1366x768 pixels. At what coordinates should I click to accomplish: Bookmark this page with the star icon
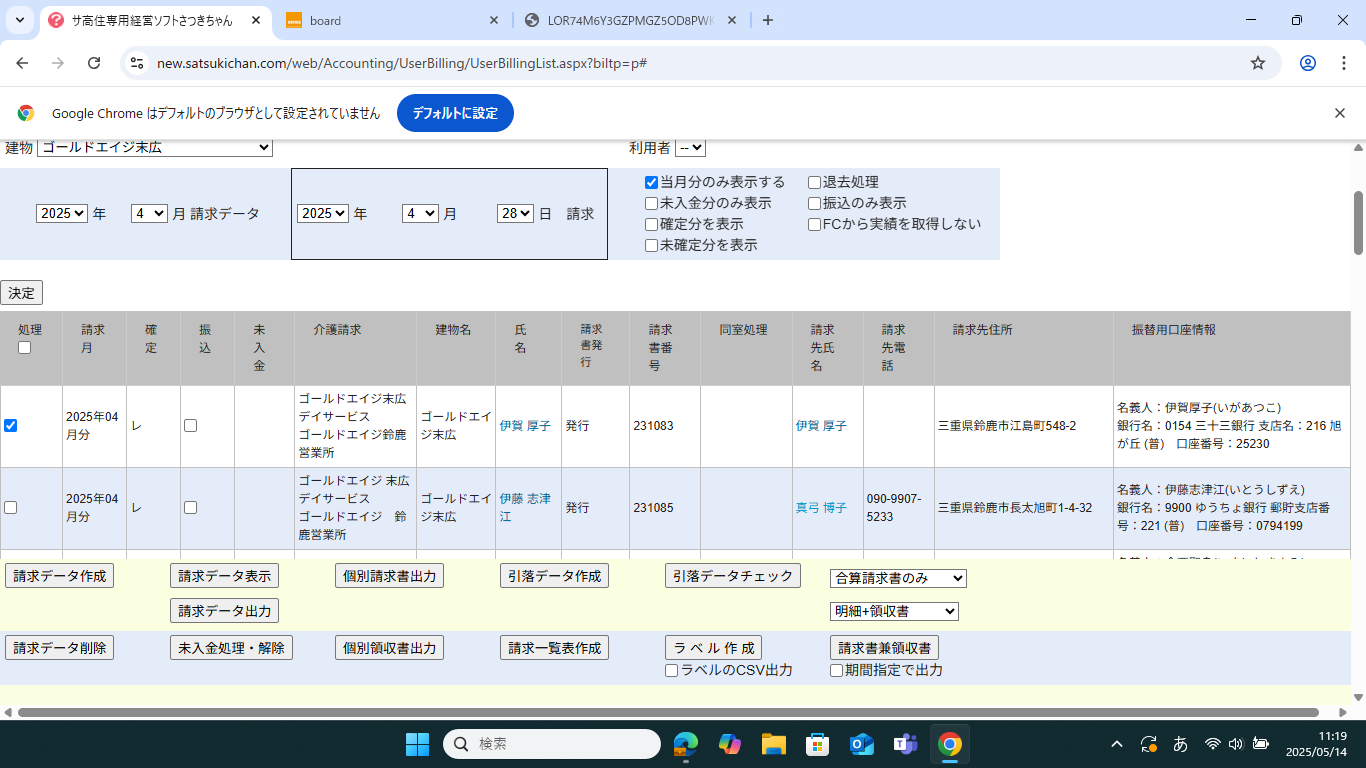pyautogui.click(x=1258, y=63)
